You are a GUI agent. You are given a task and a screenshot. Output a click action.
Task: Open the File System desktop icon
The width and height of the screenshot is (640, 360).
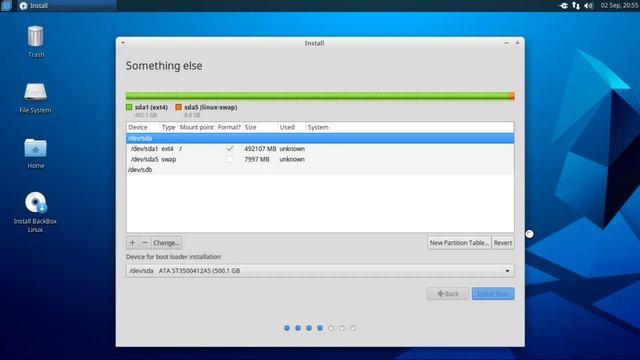click(x=35, y=97)
